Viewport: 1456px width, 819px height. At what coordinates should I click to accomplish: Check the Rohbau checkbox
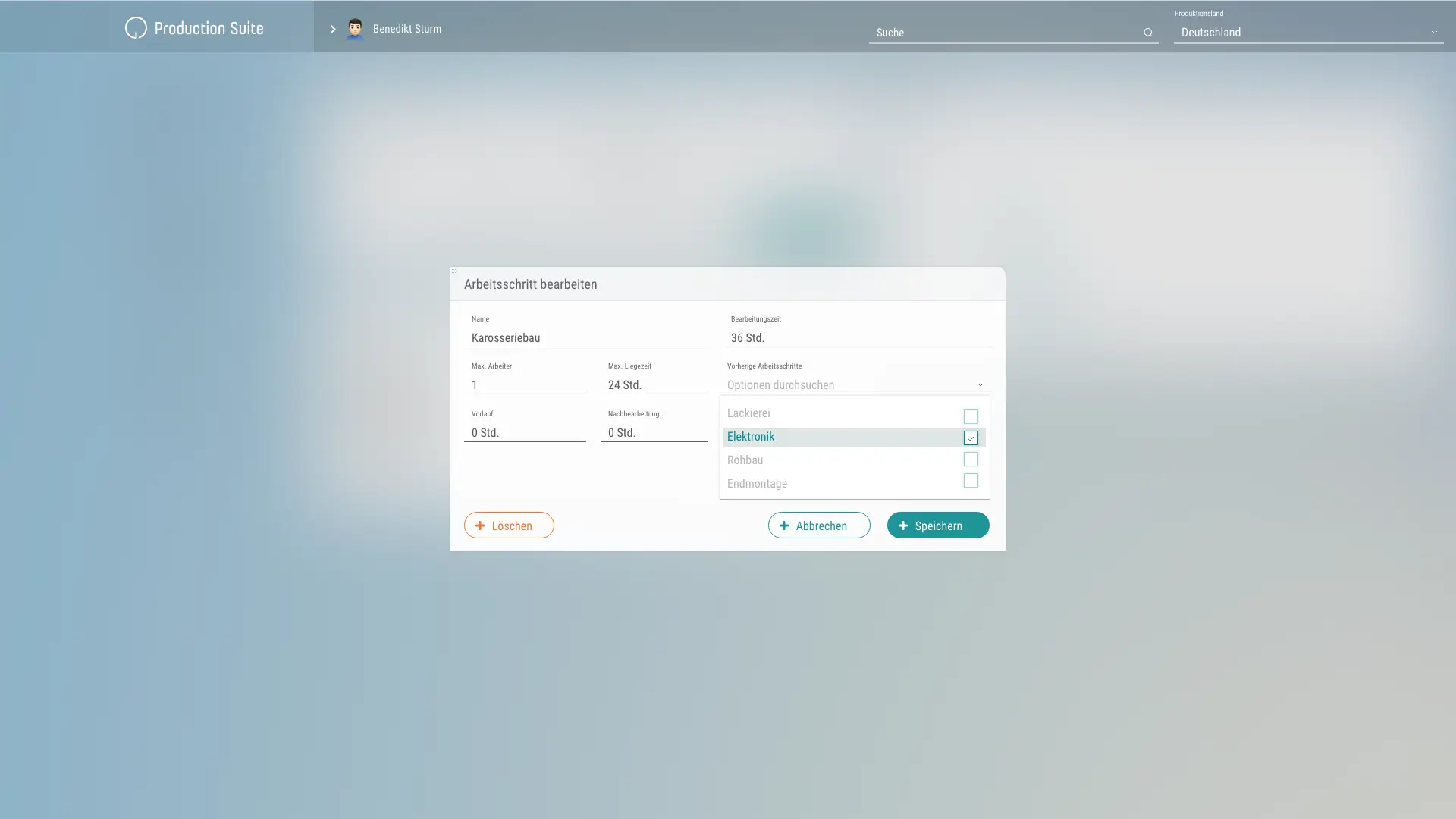pyautogui.click(x=970, y=460)
